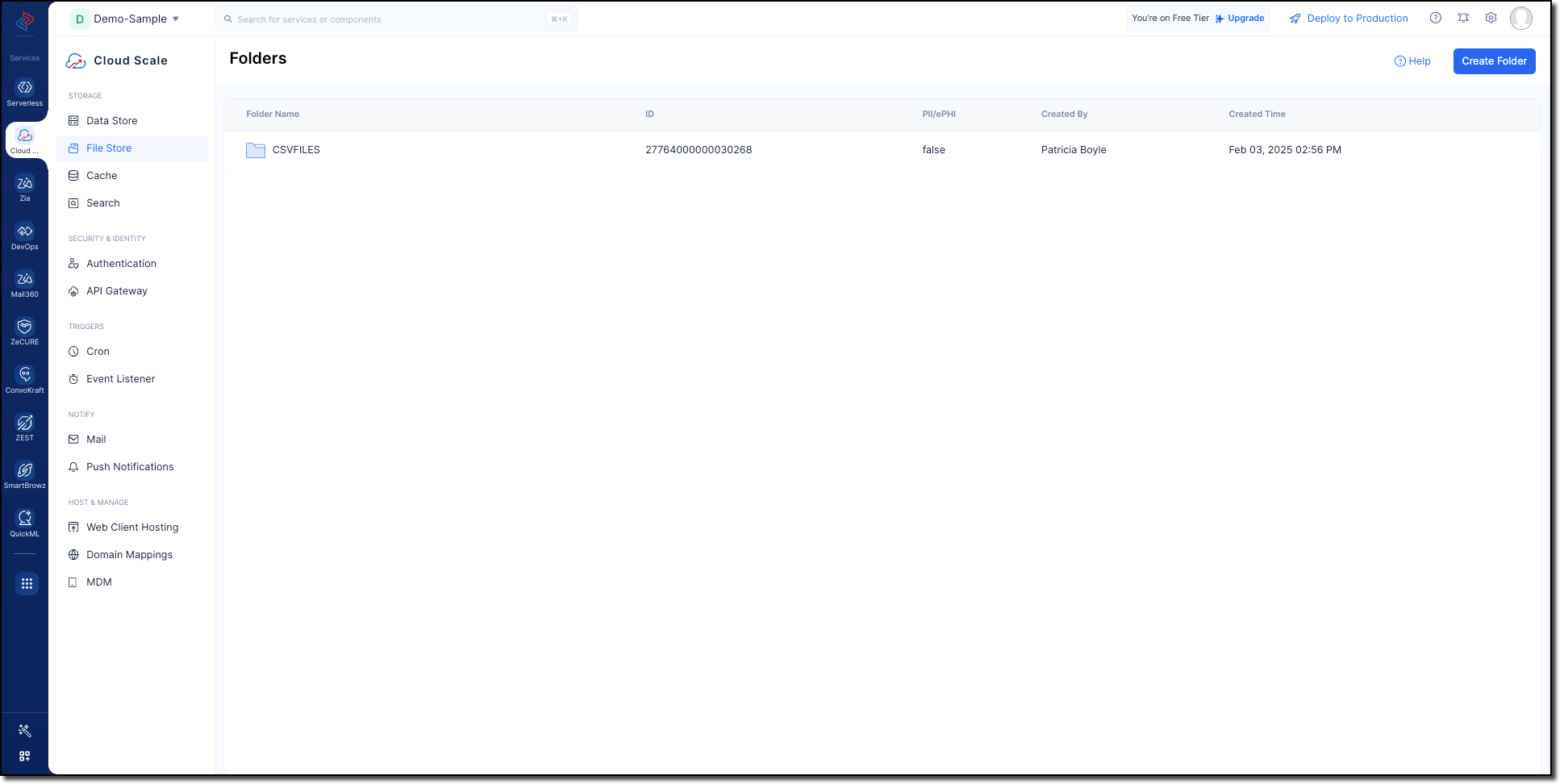Click the Folder Name column header
Screen dimensions: 1560x784
(273, 115)
